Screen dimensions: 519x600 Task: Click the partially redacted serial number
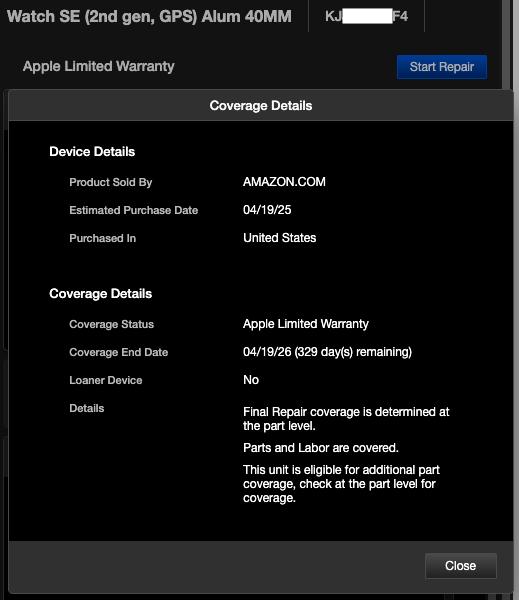[366, 16]
